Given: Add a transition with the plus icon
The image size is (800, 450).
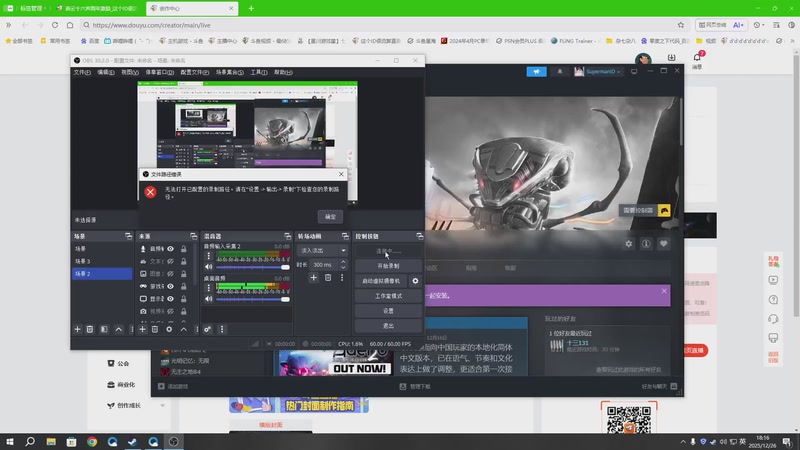Looking at the screenshot, I should tap(313, 278).
